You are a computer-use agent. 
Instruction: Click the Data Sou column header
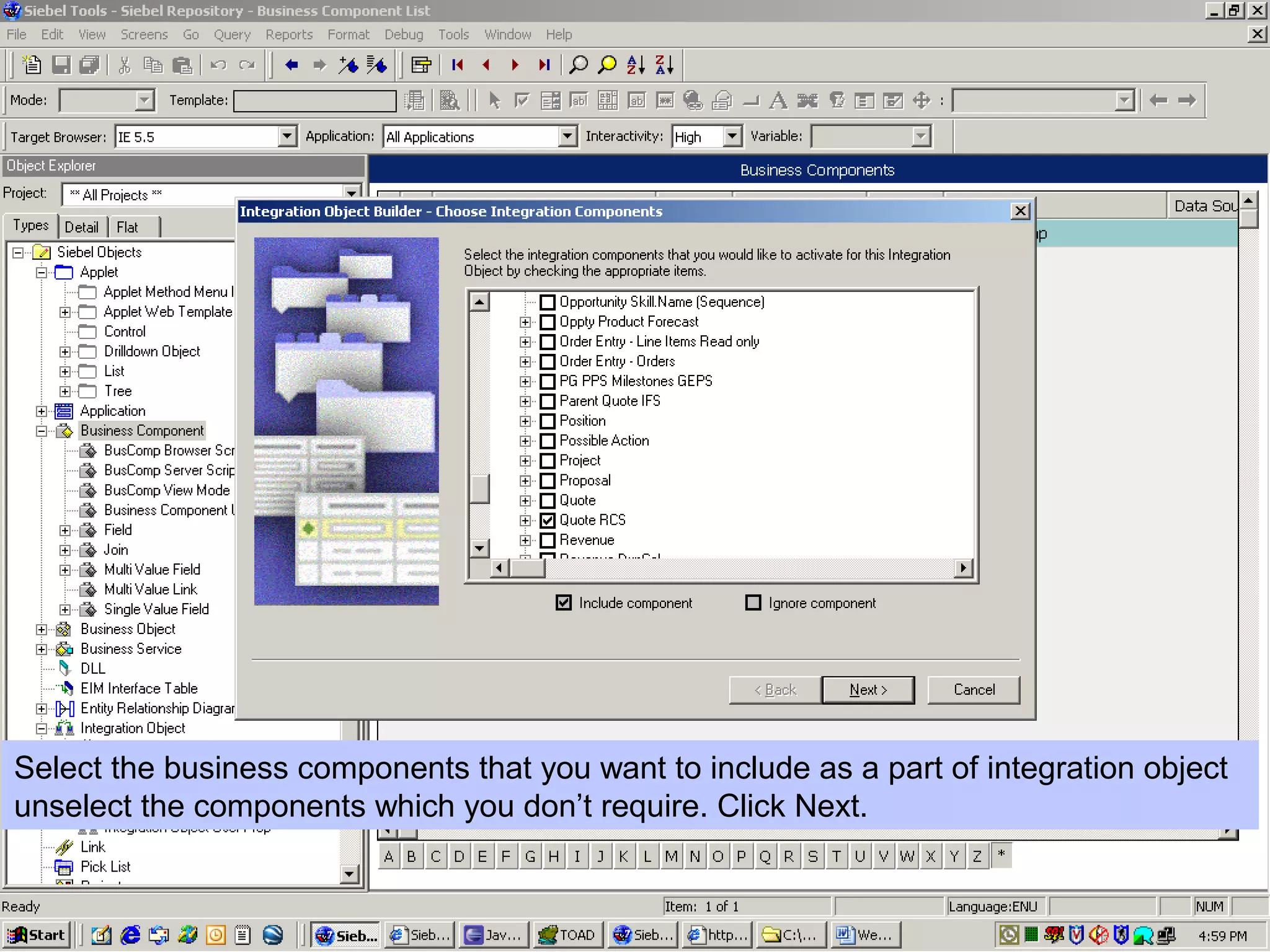pos(1203,206)
